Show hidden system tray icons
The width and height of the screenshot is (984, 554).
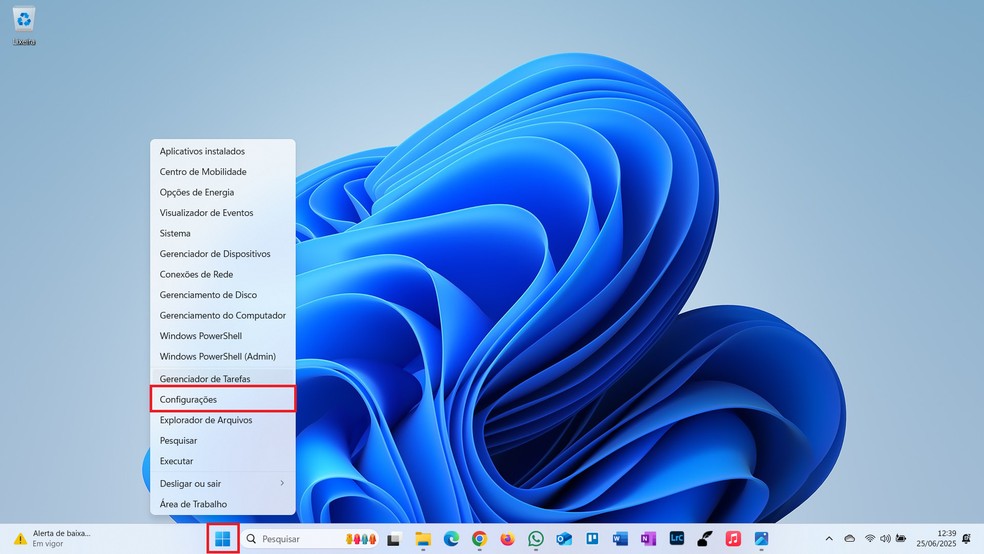(x=828, y=539)
